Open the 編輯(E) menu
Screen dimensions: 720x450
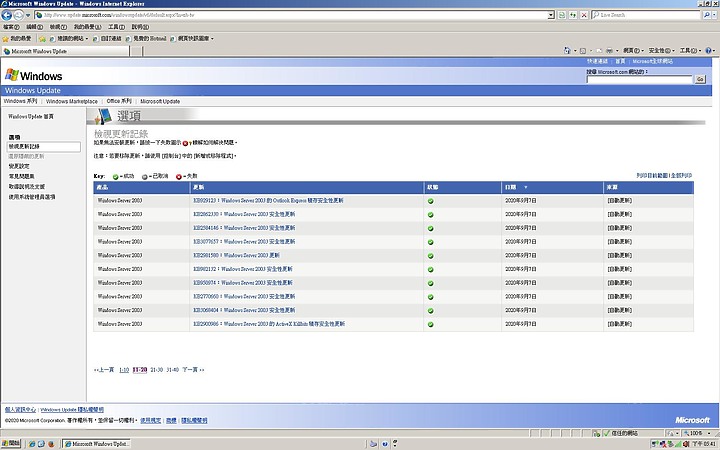click(34, 27)
